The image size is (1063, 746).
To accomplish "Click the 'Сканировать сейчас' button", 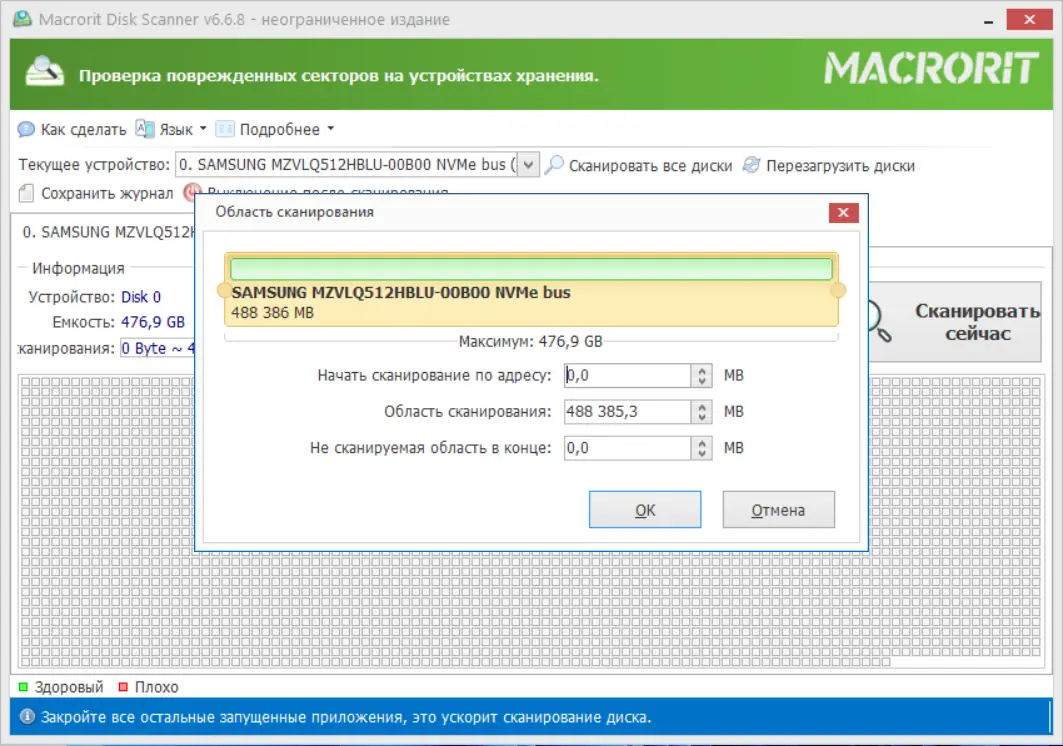I will [x=955, y=322].
